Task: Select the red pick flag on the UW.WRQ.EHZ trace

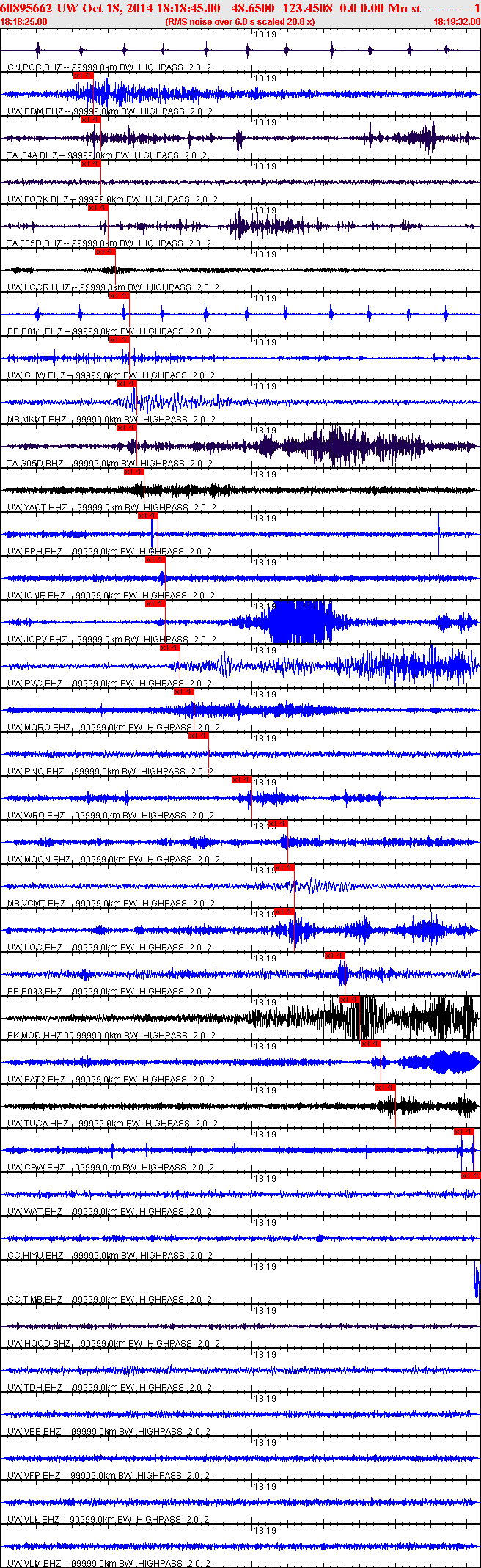Action: pos(242,779)
